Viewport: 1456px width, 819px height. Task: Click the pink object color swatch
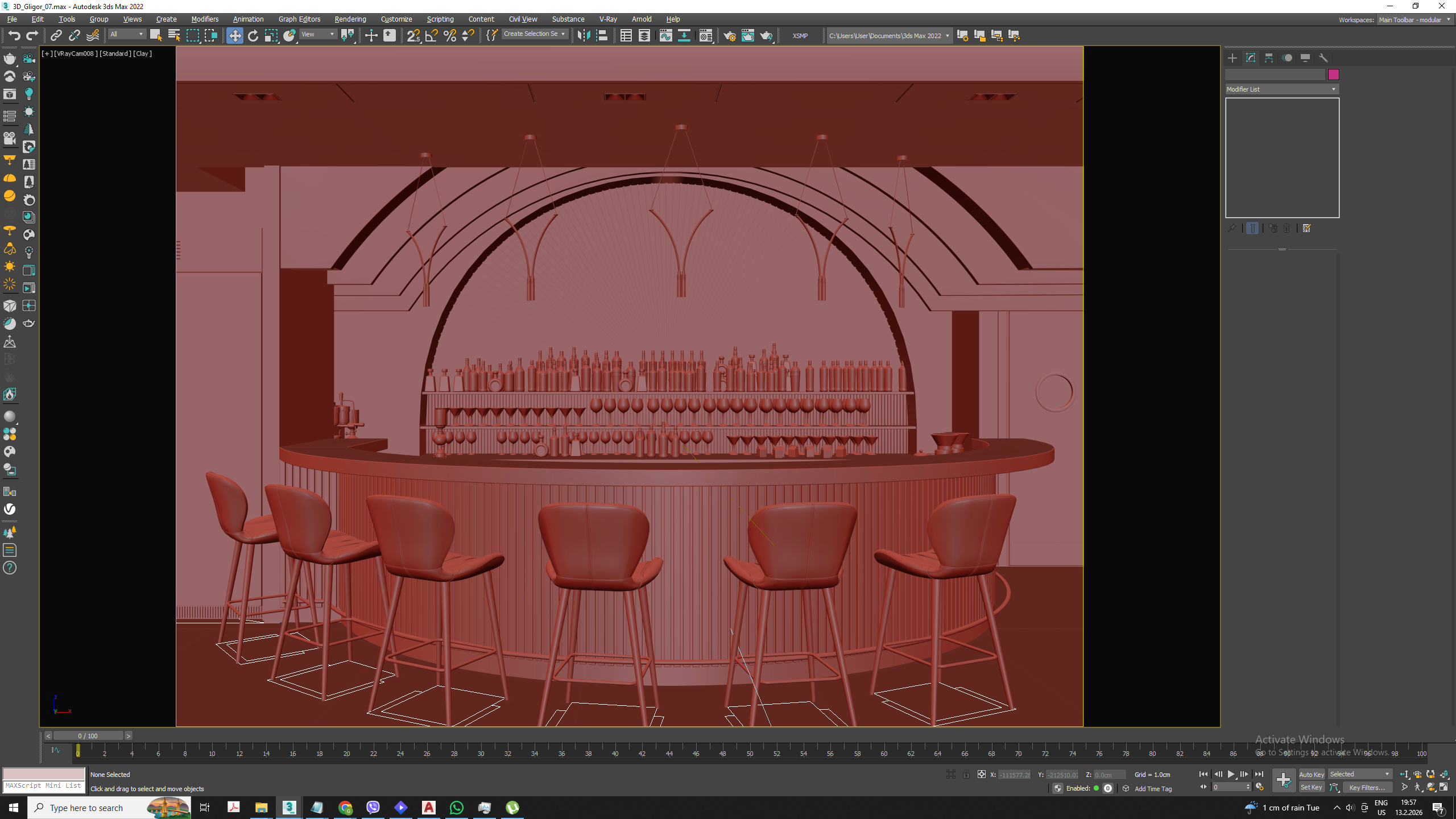[x=1333, y=75]
